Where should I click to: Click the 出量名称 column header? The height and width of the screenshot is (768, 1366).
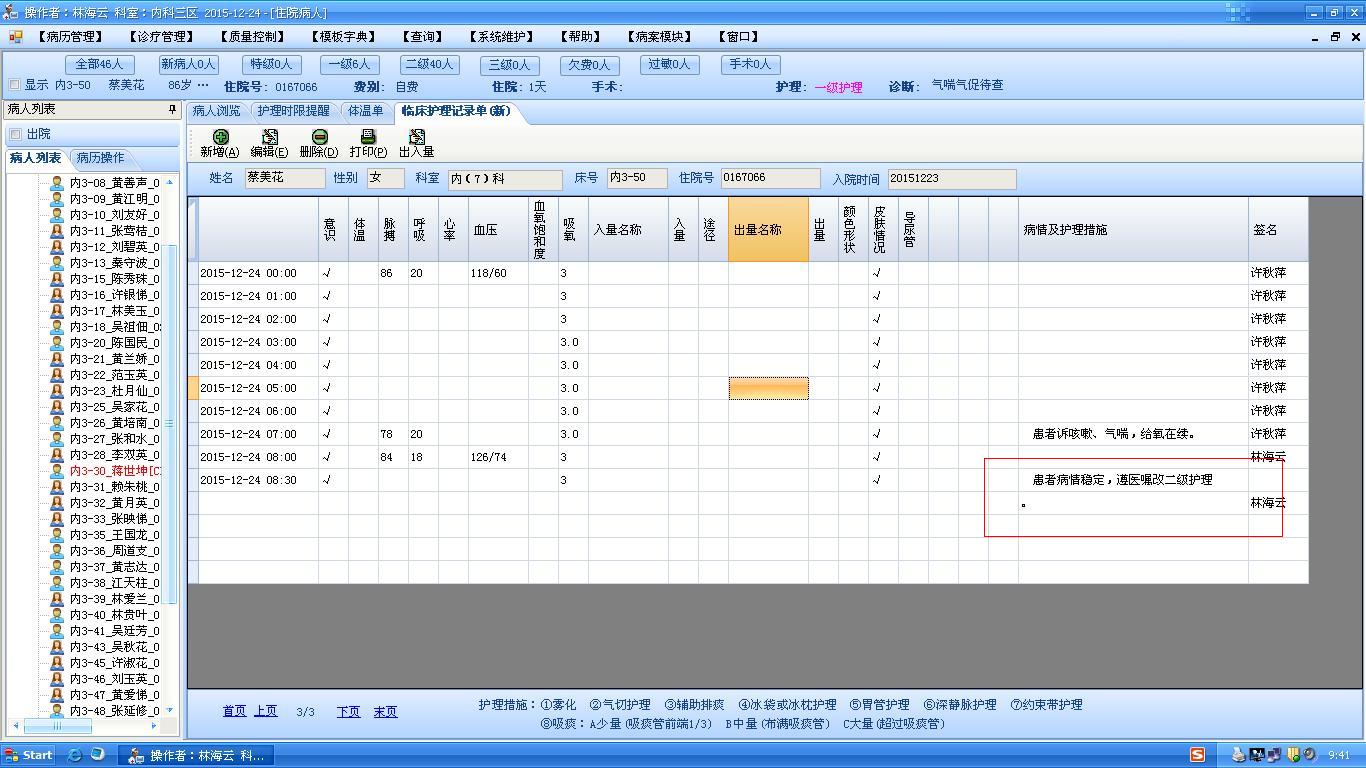(x=768, y=230)
